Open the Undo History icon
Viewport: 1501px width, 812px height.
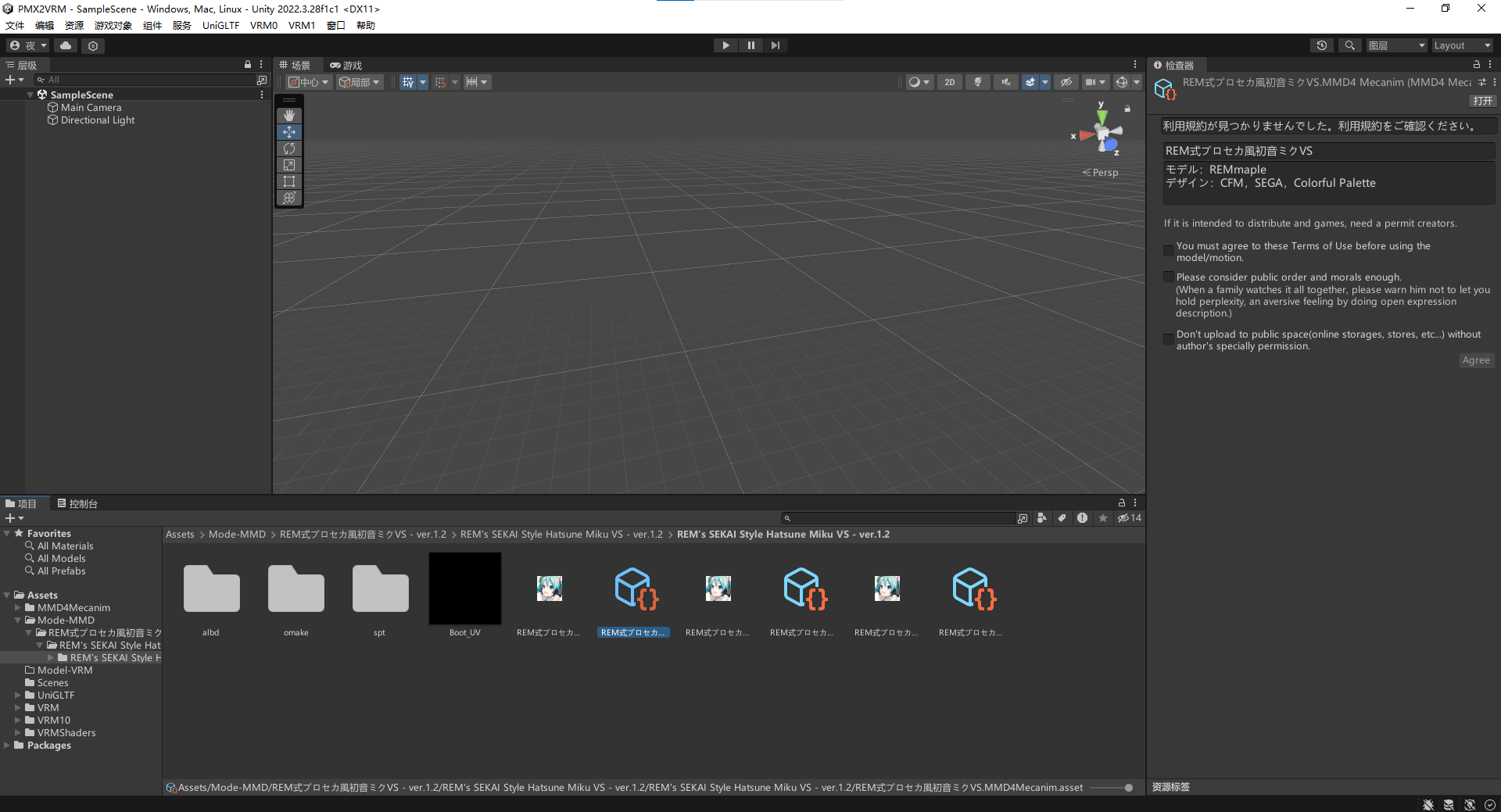click(x=1322, y=45)
